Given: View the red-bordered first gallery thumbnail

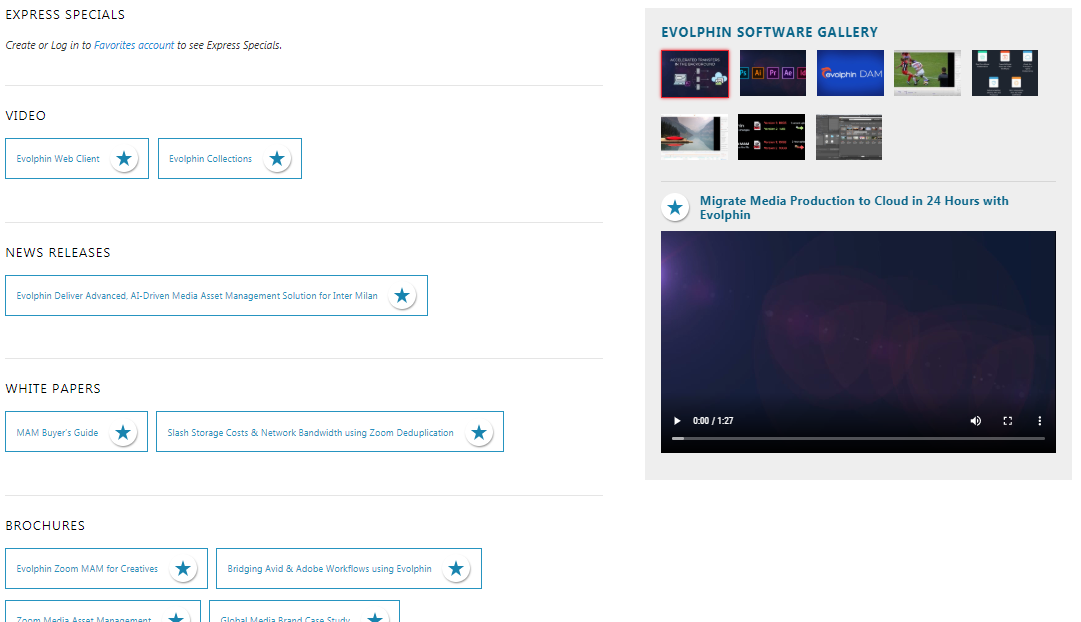Looking at the screenshot, I should [694, 74].
